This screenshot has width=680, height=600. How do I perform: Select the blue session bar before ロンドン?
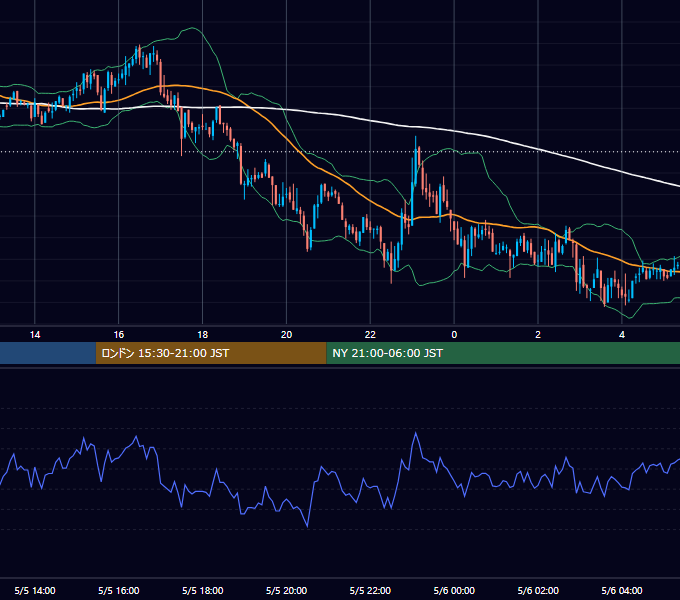point(48,353)
